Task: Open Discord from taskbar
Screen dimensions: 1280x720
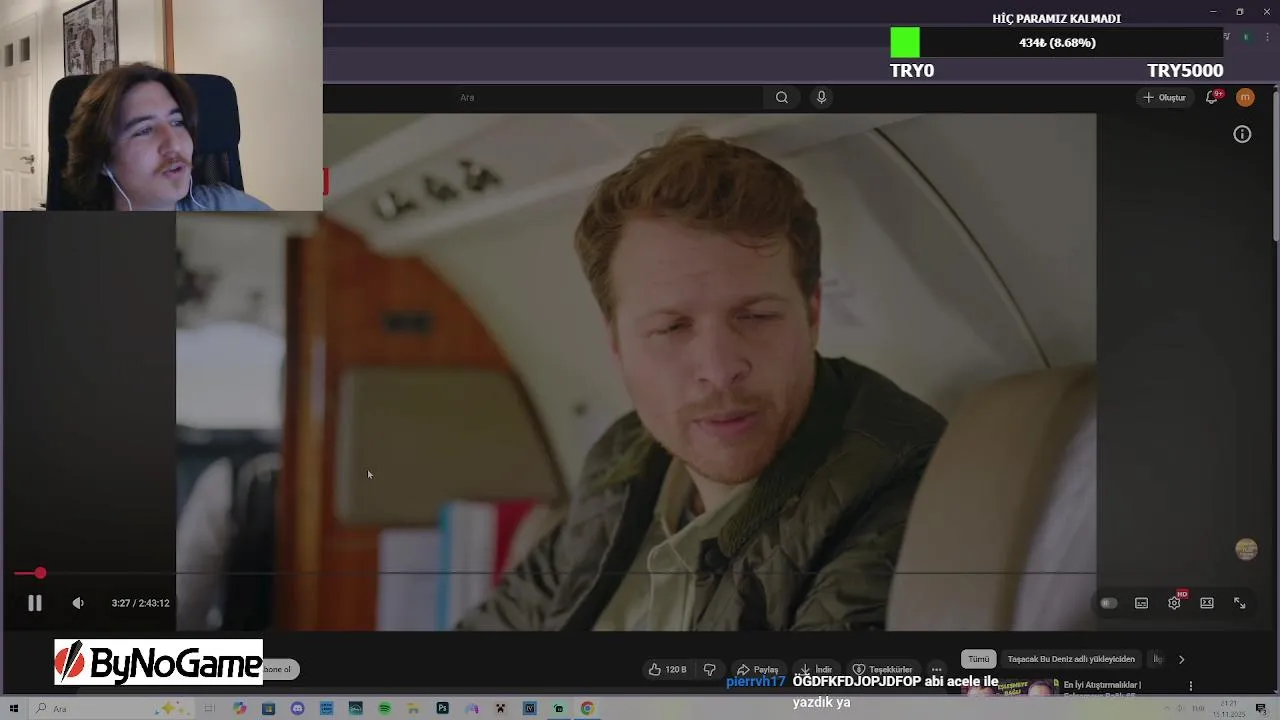Action: point(297,708)
